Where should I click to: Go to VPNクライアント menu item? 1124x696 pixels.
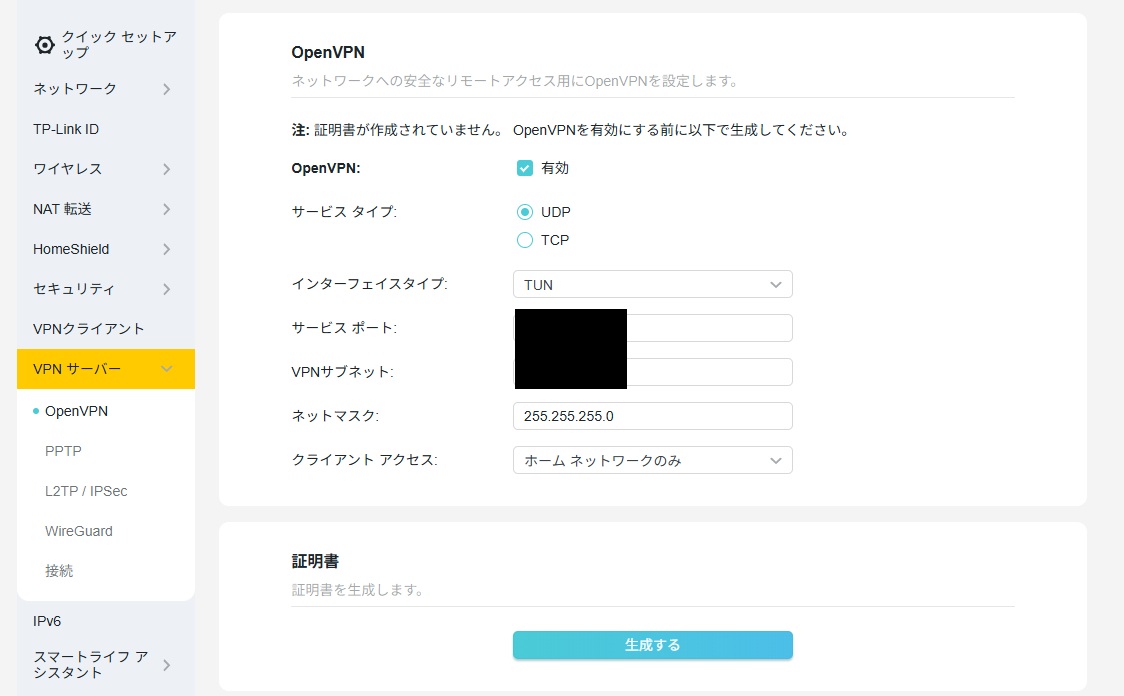click(88, 329)
